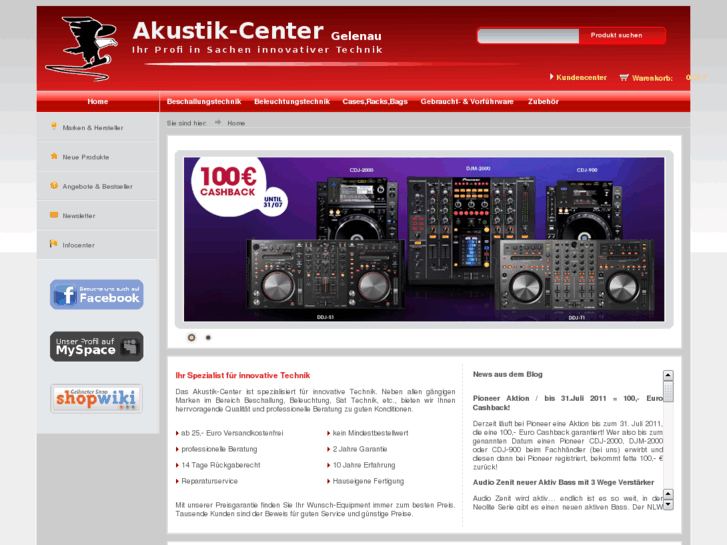Click the flag icon for Infocenter
Viewport: 727px width, 545px height.
tap(54, 244)
